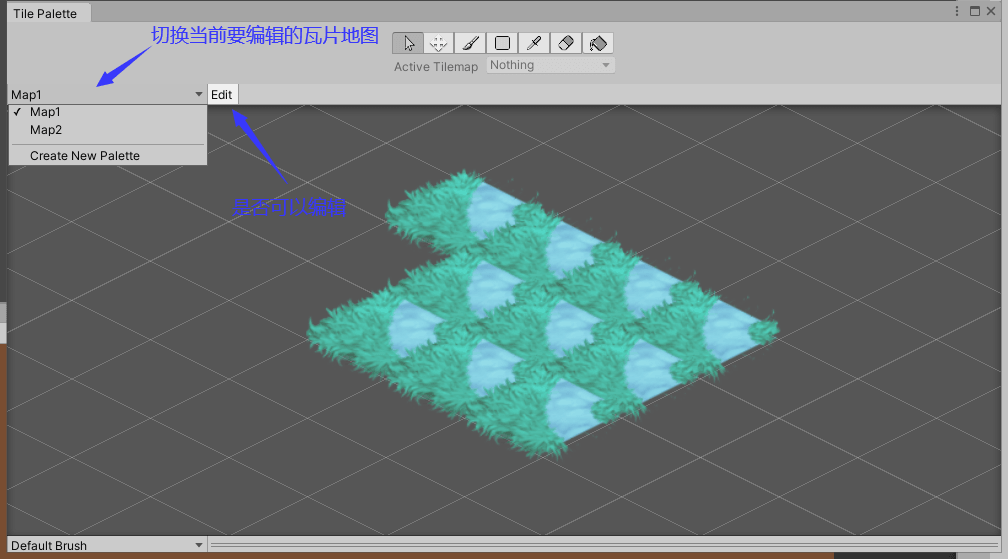
Task: Switch to the Tile Palette tab
Action: pyautogui.click(x=45, y=13)
